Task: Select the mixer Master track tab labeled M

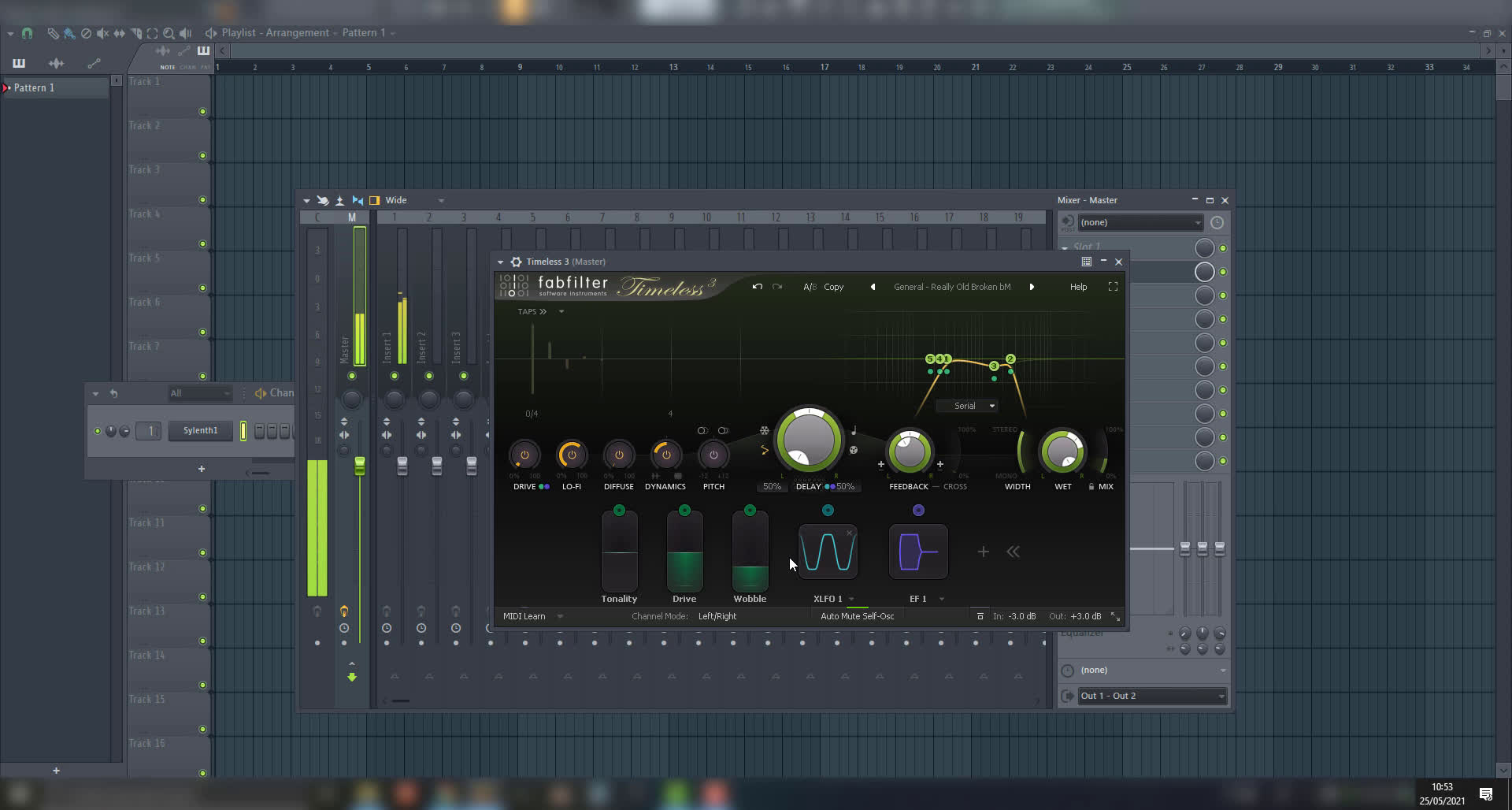Action: 352,217
